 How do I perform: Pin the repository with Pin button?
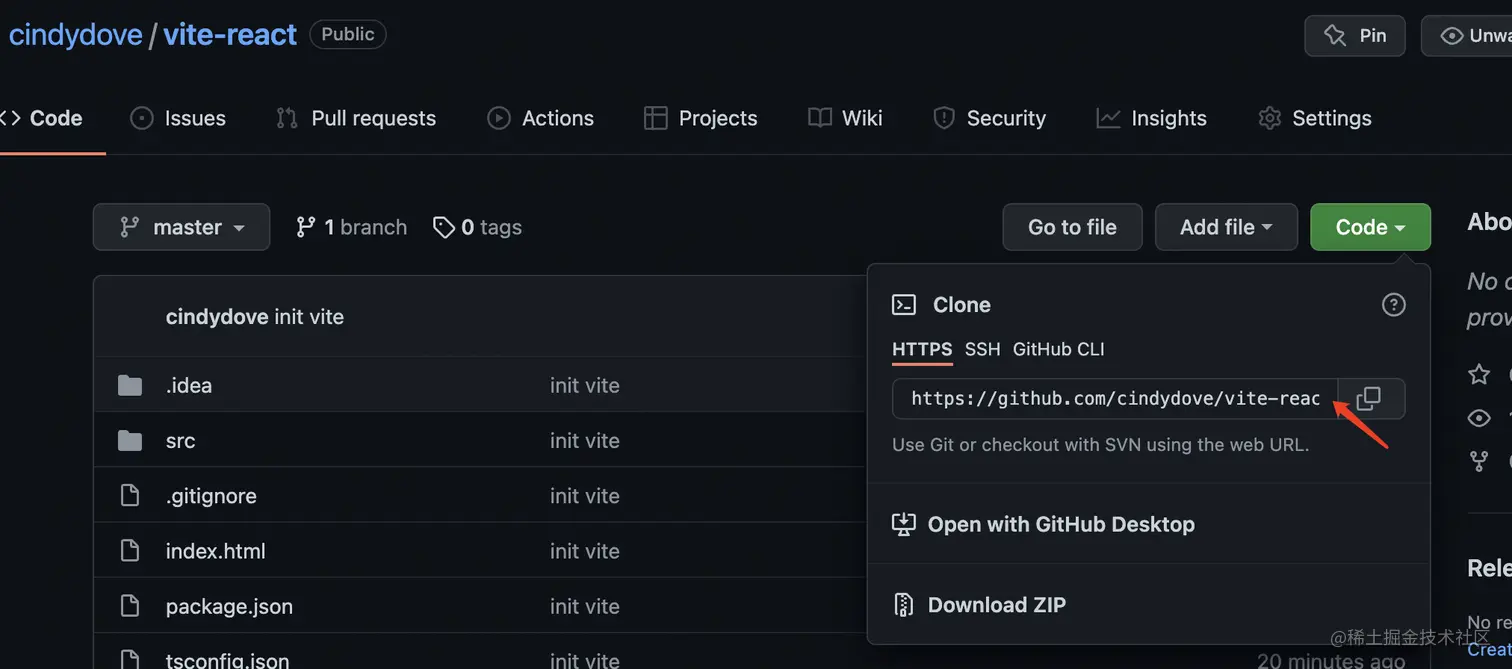click(x=1355, y=36)
